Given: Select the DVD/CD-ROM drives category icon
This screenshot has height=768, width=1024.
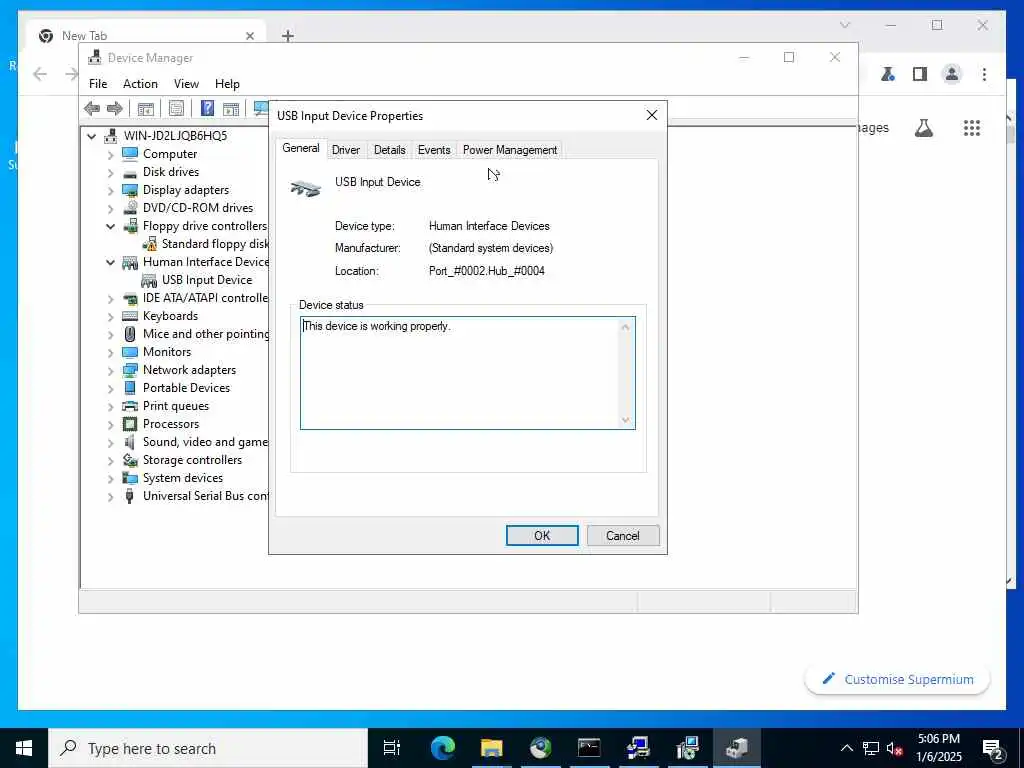Looking at the screenshot, I should (130, 208).
